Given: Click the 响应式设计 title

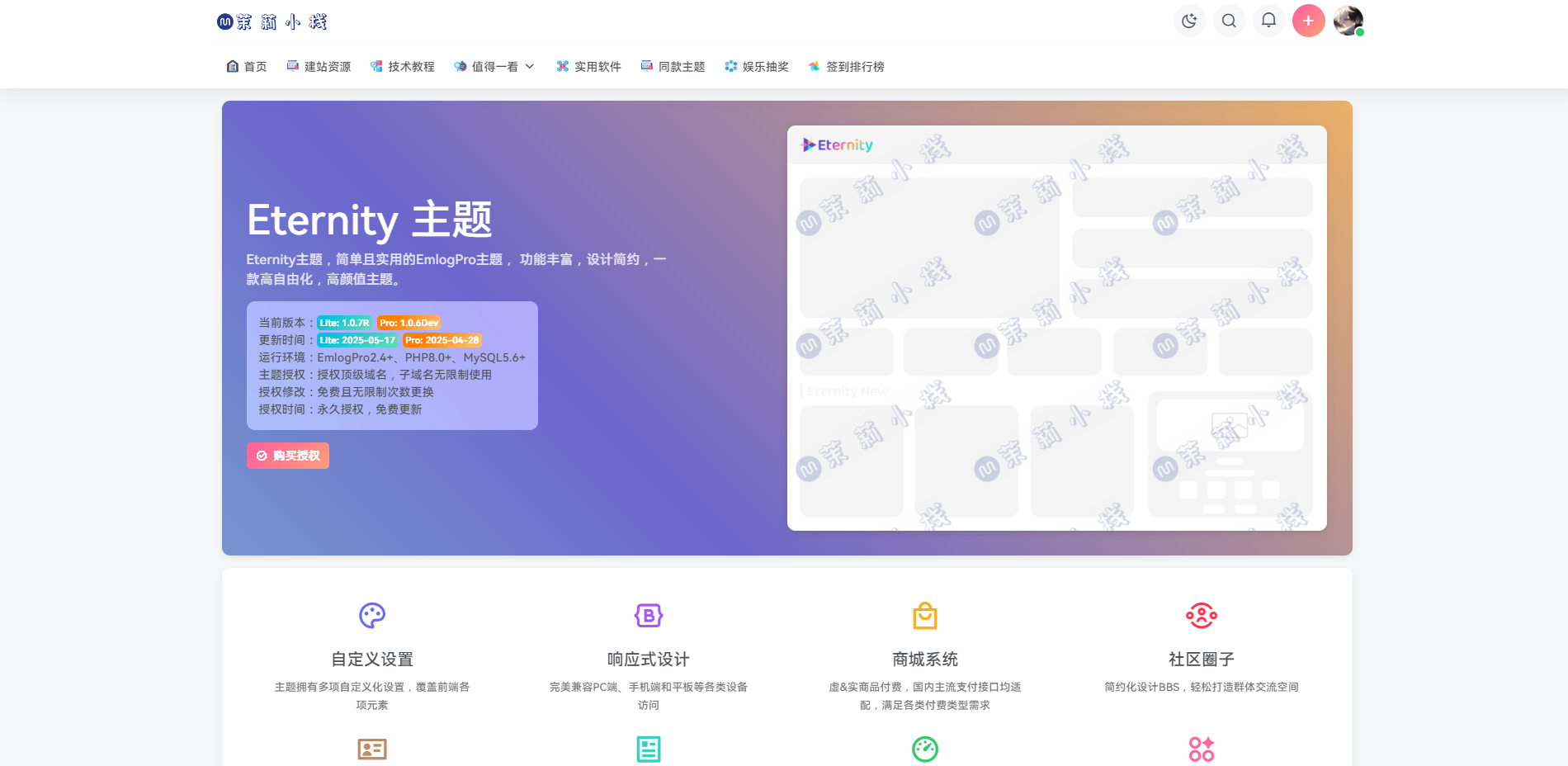Looking at the screenshot, I should (x=649, y=659).
